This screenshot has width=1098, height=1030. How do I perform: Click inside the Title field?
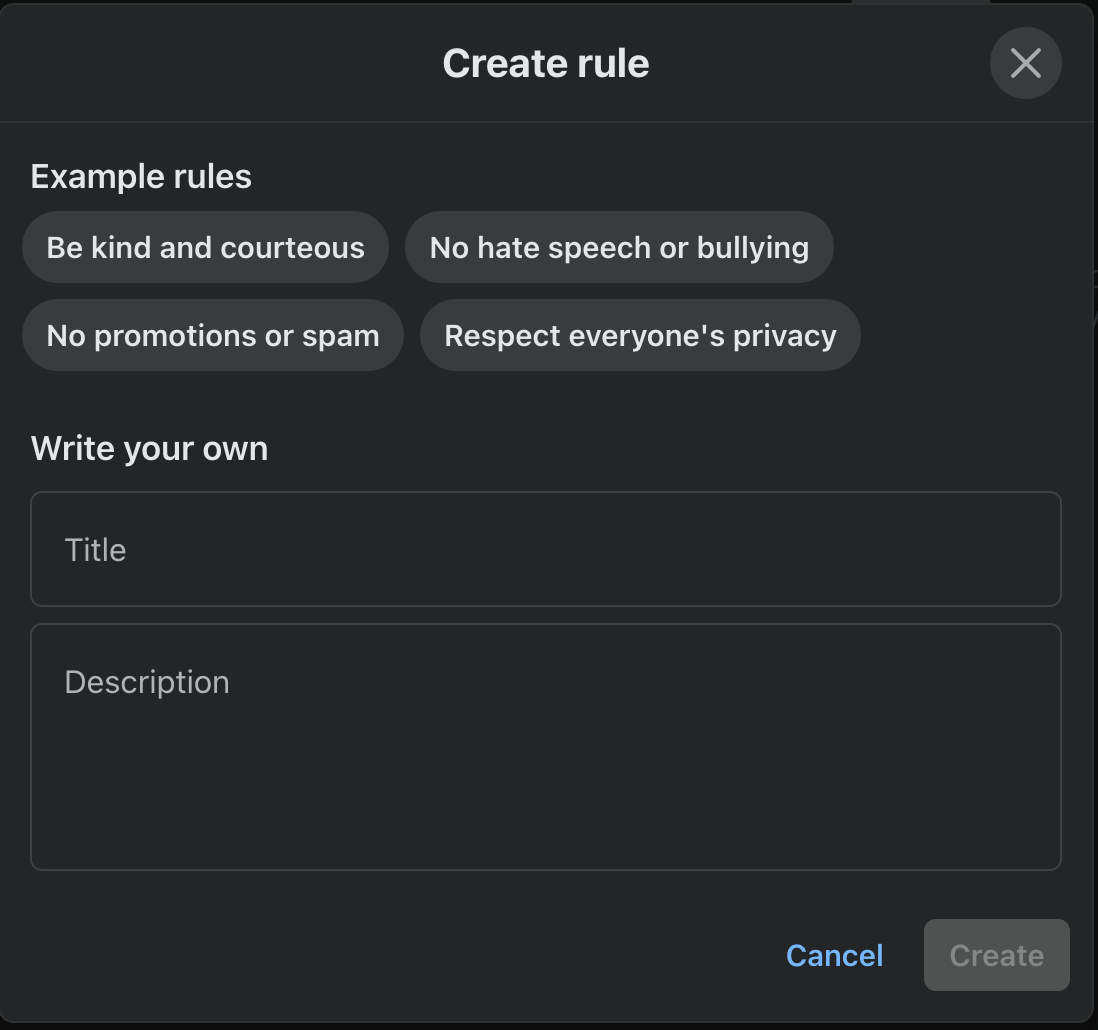click(546, 549)
